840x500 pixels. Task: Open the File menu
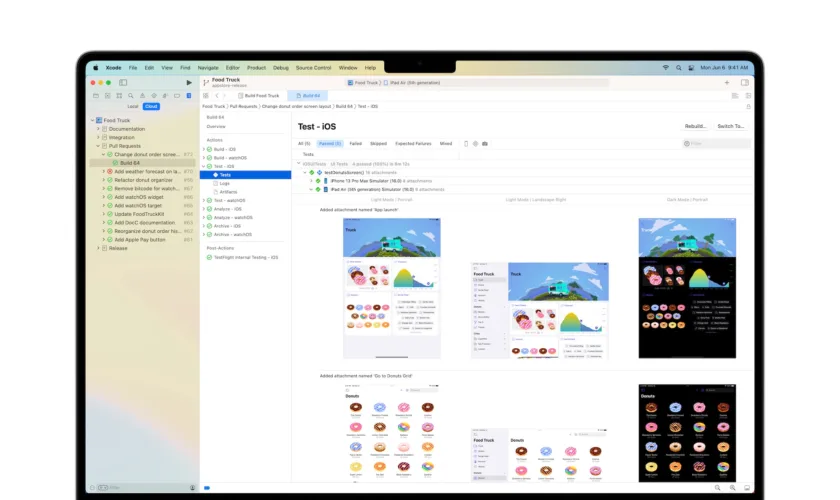[133, 68]
